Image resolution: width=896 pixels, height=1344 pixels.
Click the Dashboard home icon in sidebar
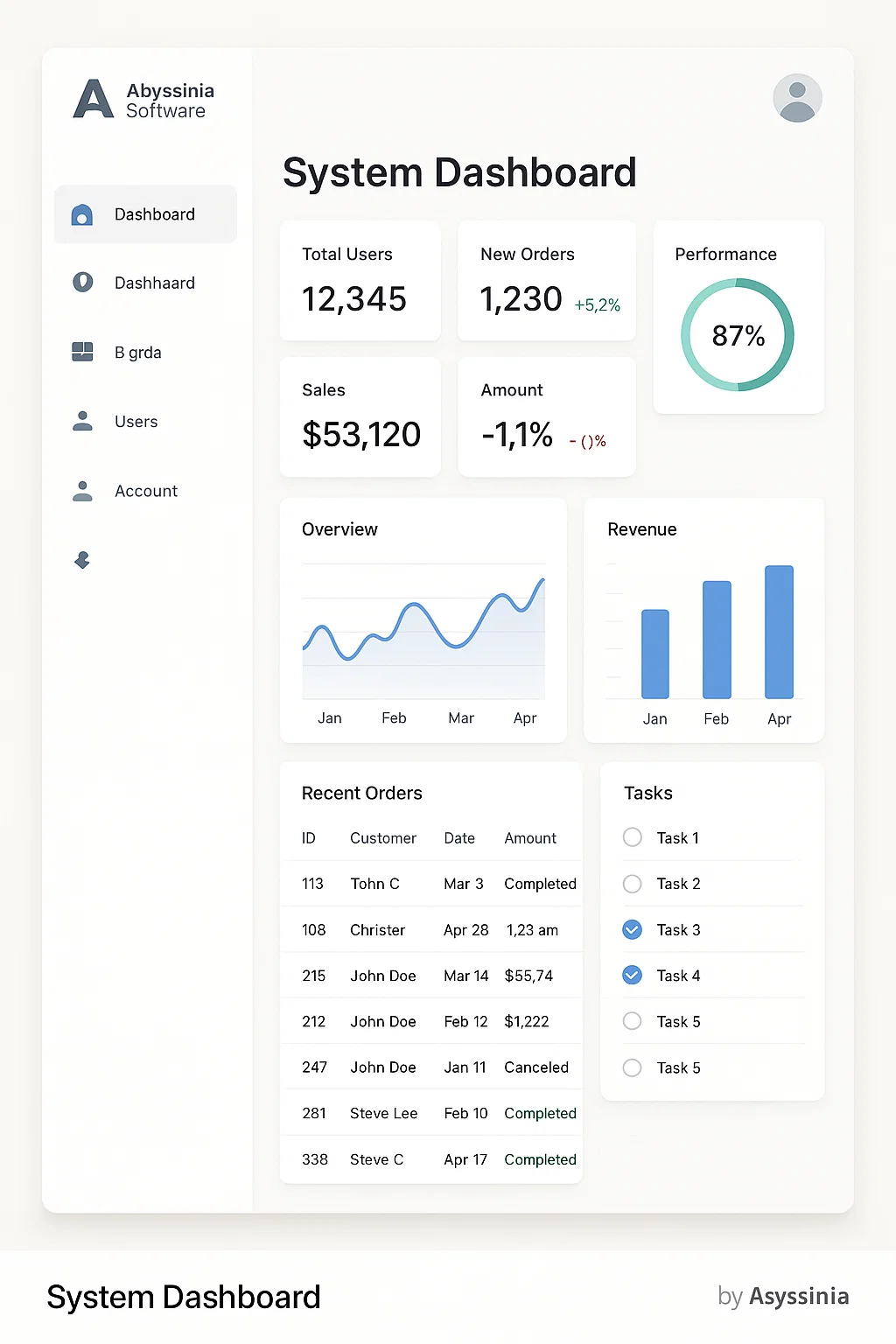click(82, 215)
